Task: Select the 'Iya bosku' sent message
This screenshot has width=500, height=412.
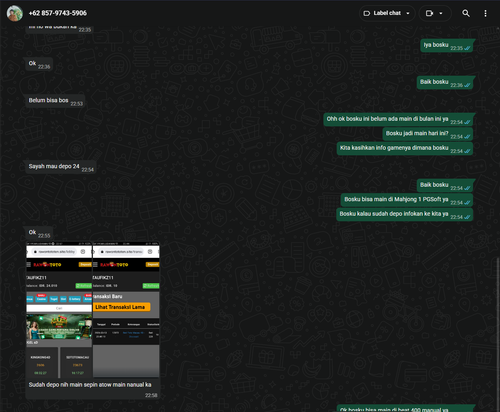Action: (447, 45)
